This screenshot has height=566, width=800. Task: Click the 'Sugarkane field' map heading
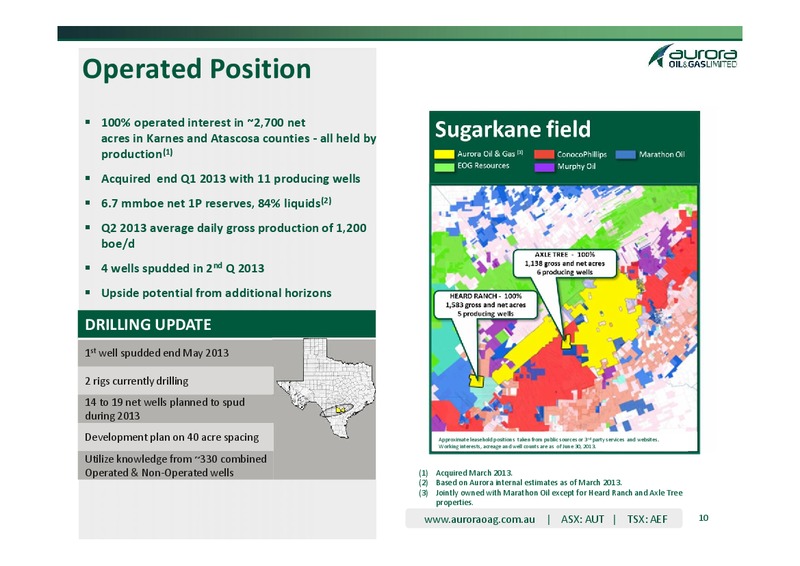(x=512, y=129)
